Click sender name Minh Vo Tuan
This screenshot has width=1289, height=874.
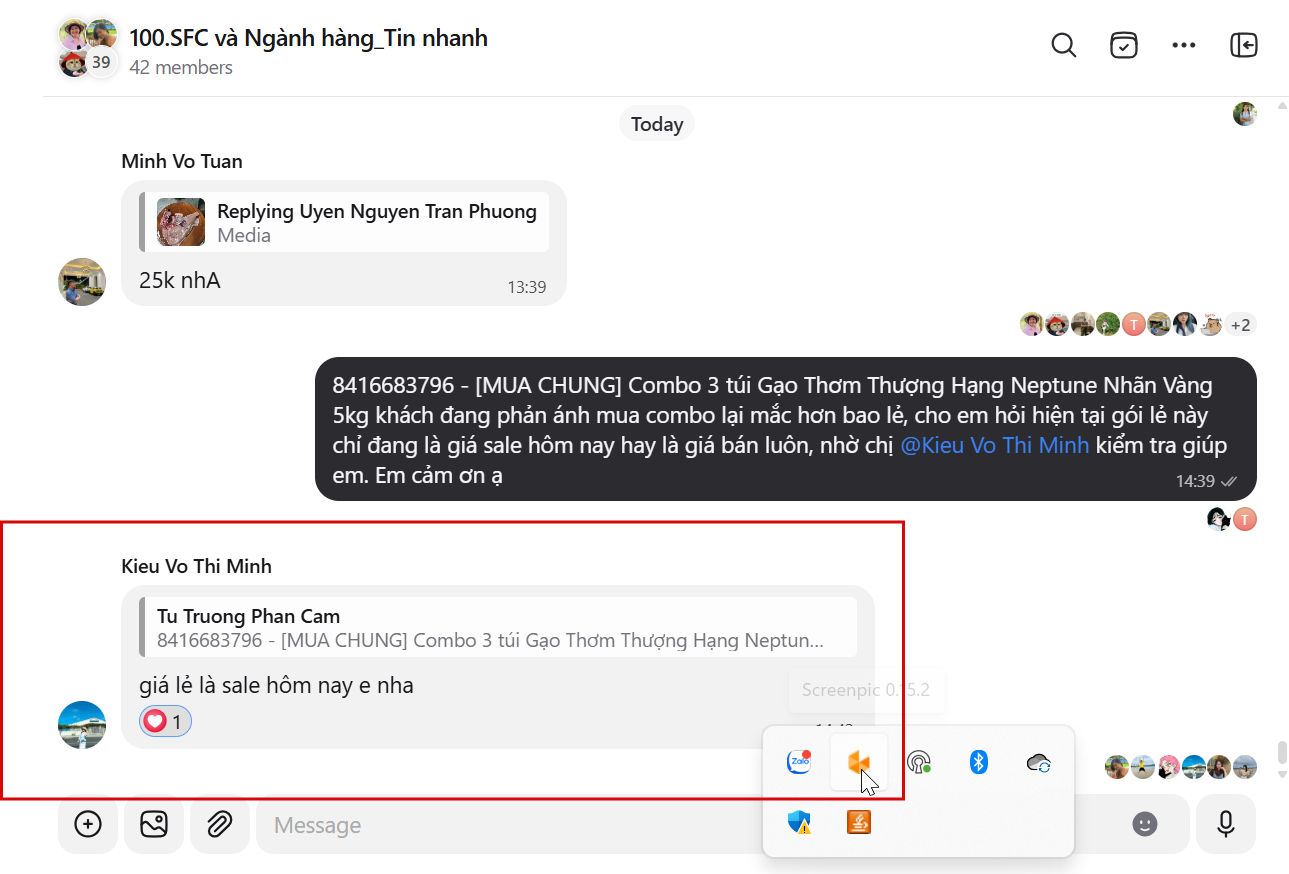click(x=182, y=161)
